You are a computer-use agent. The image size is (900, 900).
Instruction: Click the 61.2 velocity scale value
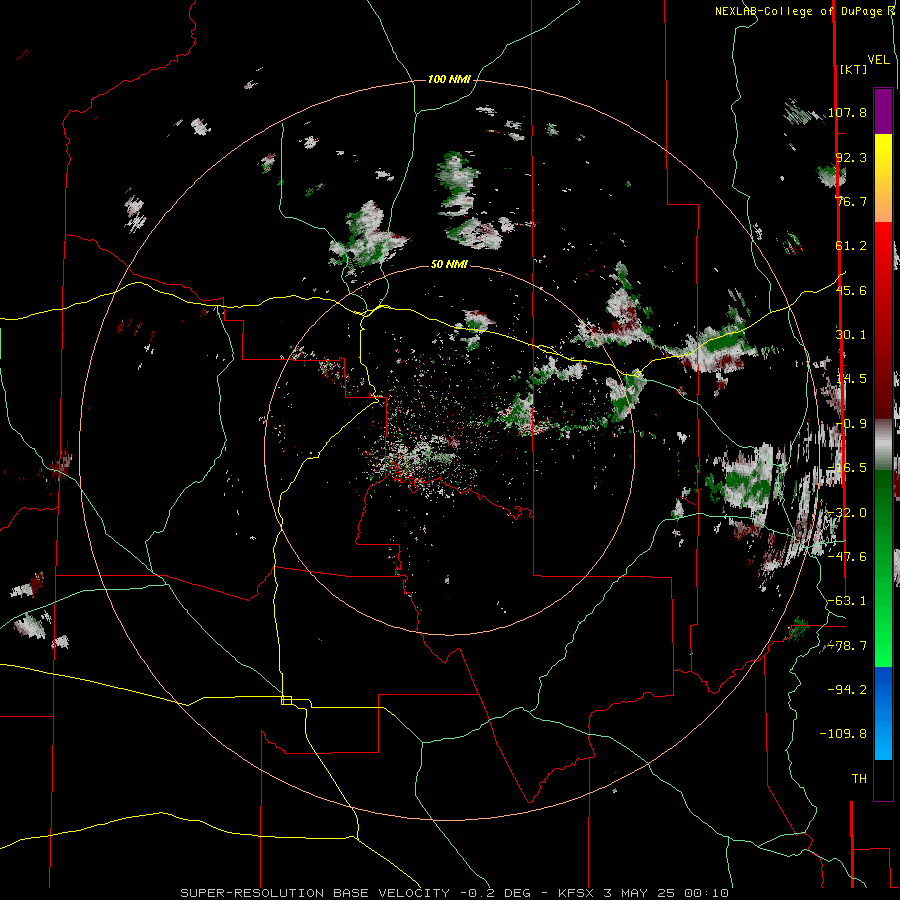click(x=851, y=246)
